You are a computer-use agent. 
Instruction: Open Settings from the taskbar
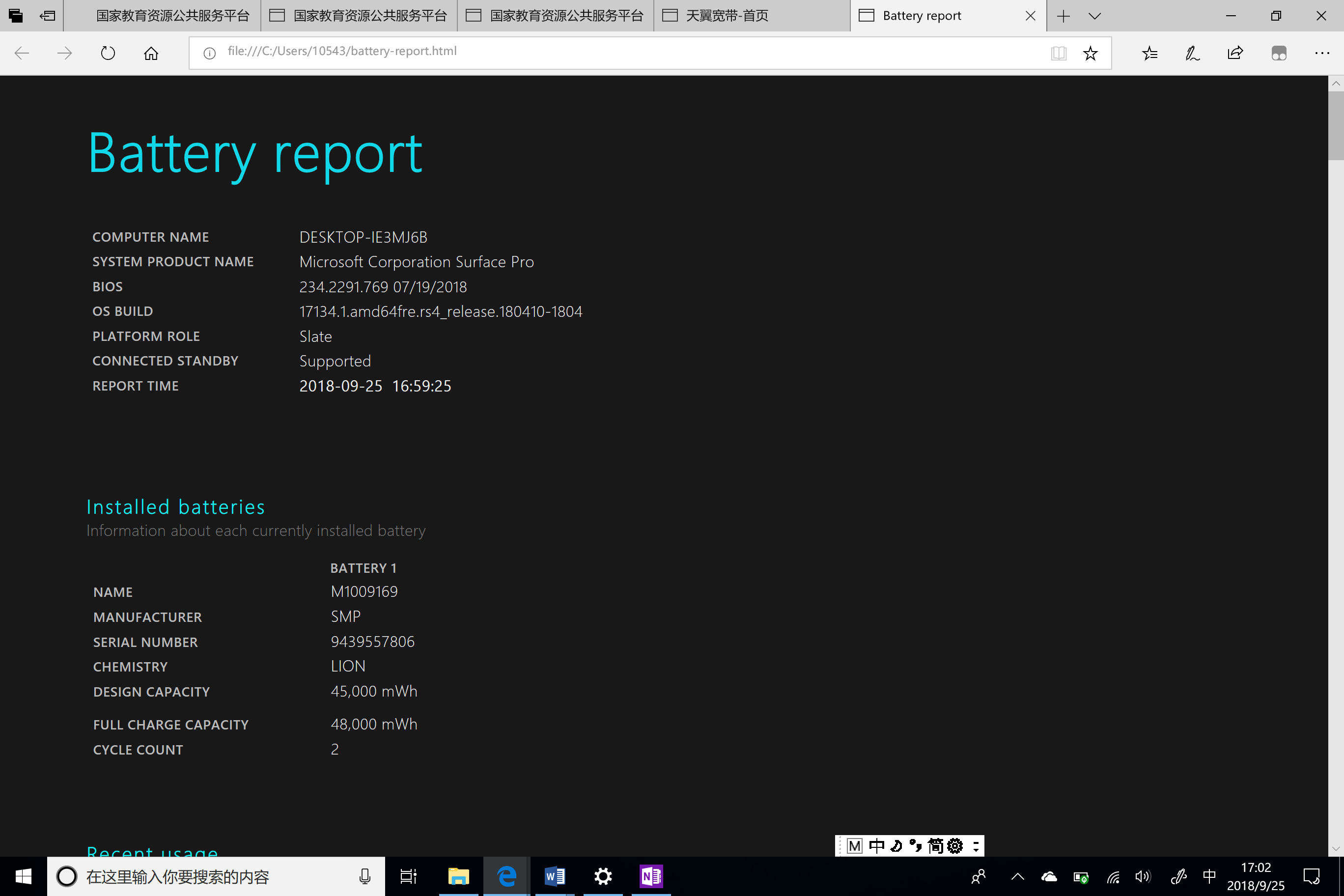click(603, 876)
